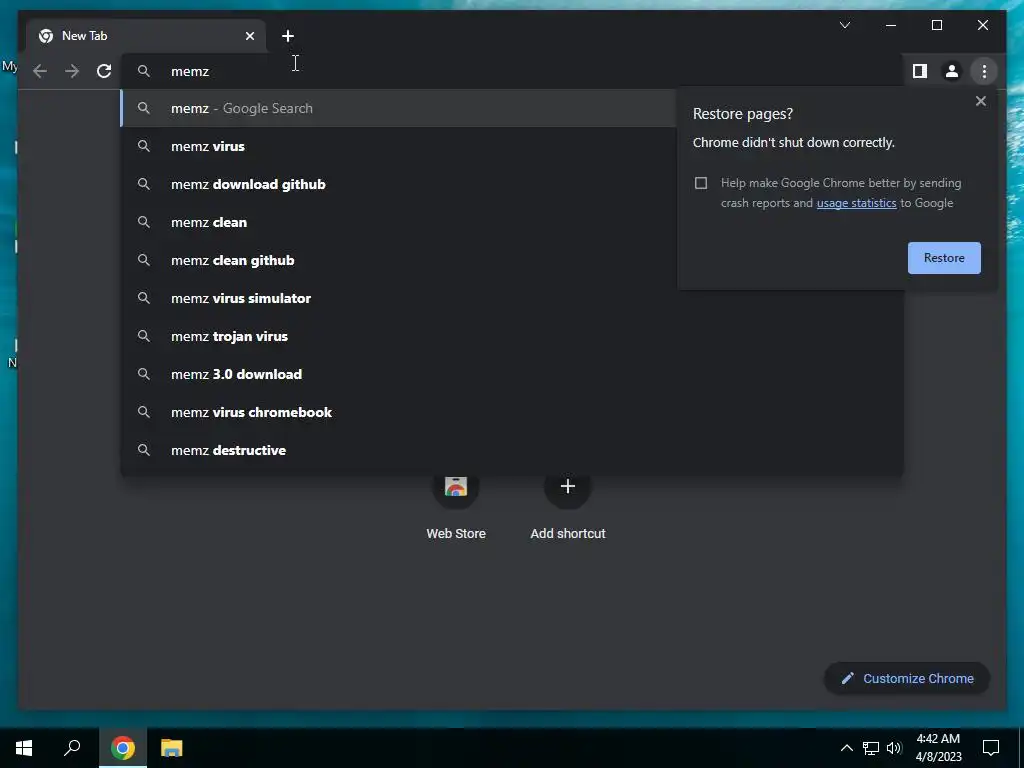Open Chrome three-dot menu
This screenshot has height=768, width=1024.
[x=984, y=71]
